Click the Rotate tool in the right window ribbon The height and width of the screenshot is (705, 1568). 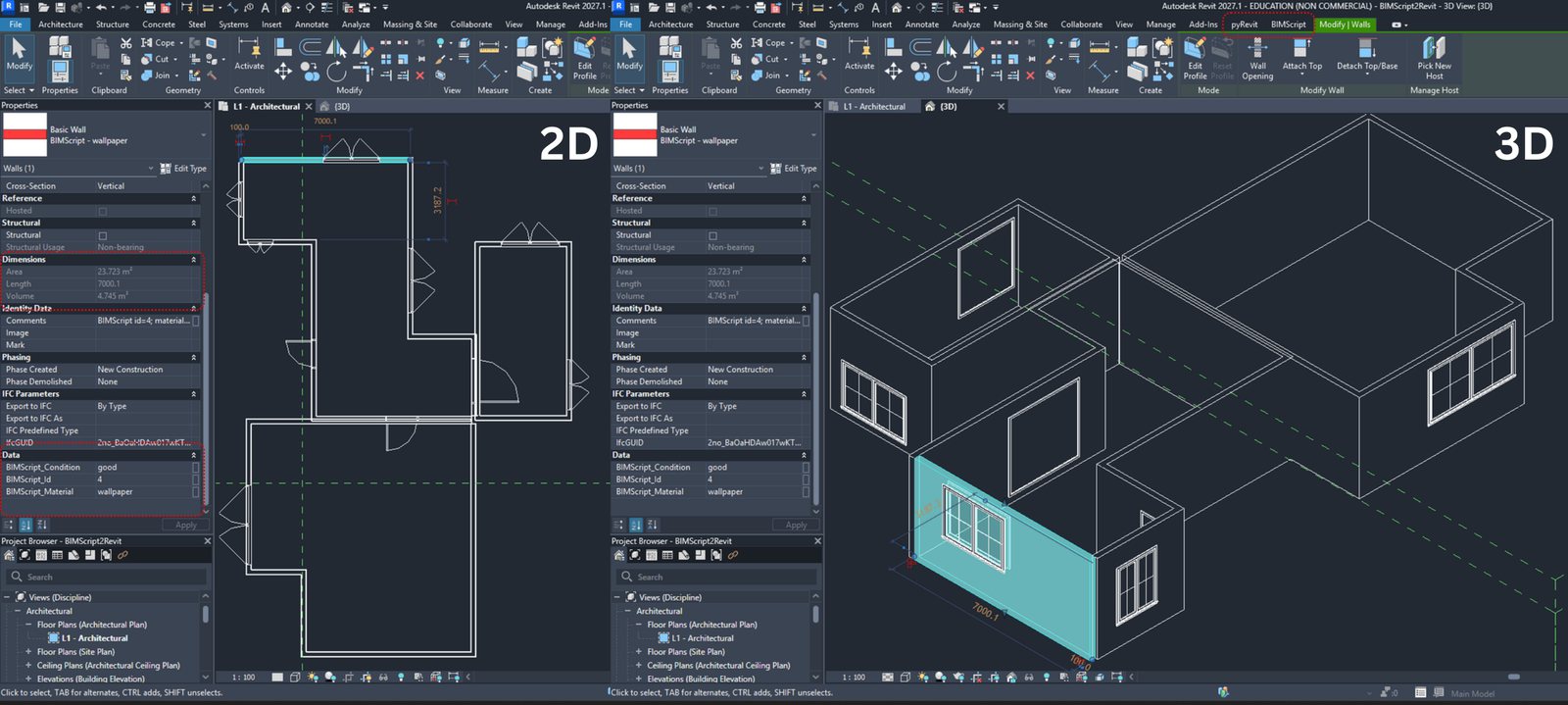pos(947,72)
